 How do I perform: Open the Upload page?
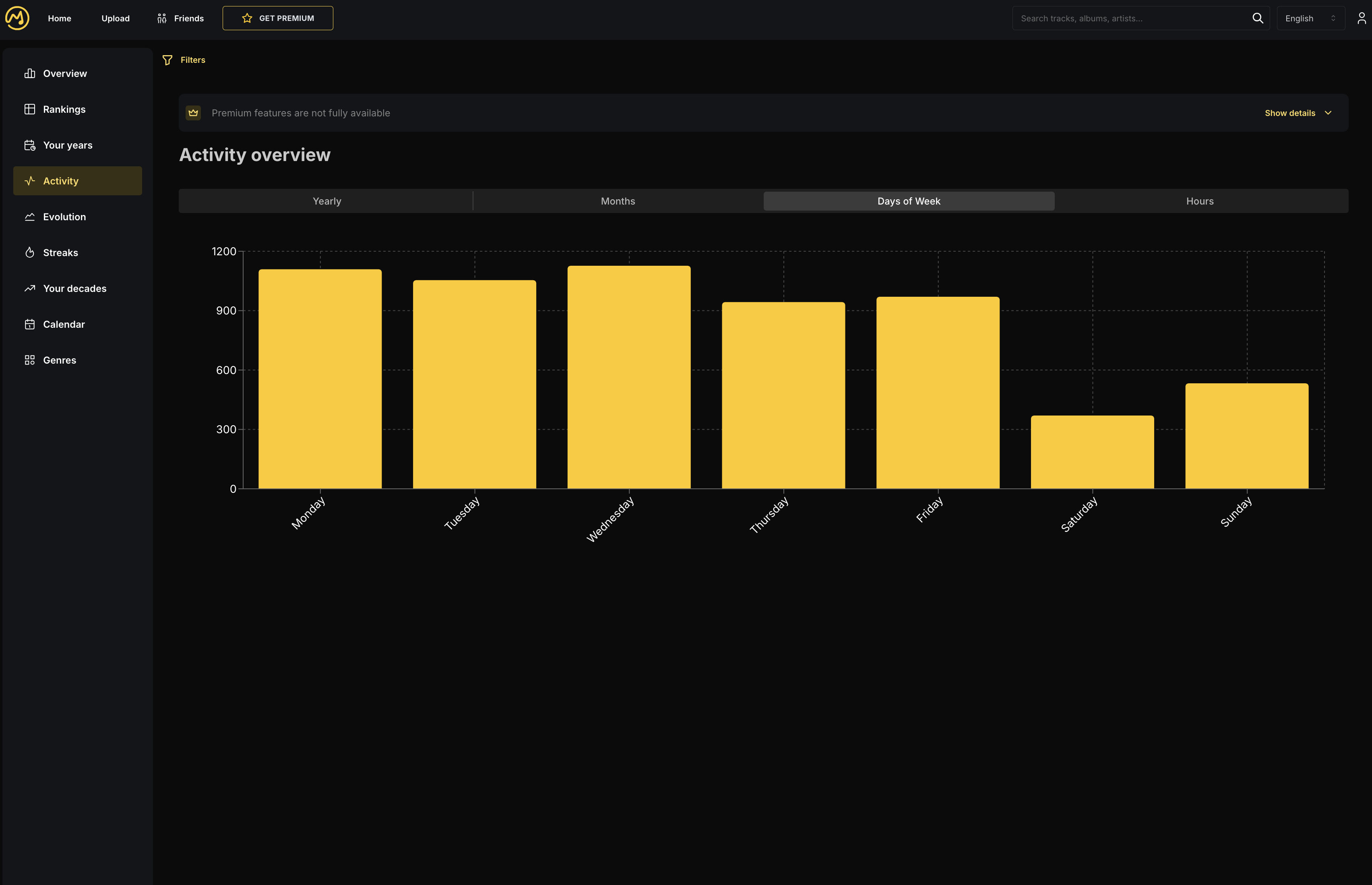tap(116, 19)
